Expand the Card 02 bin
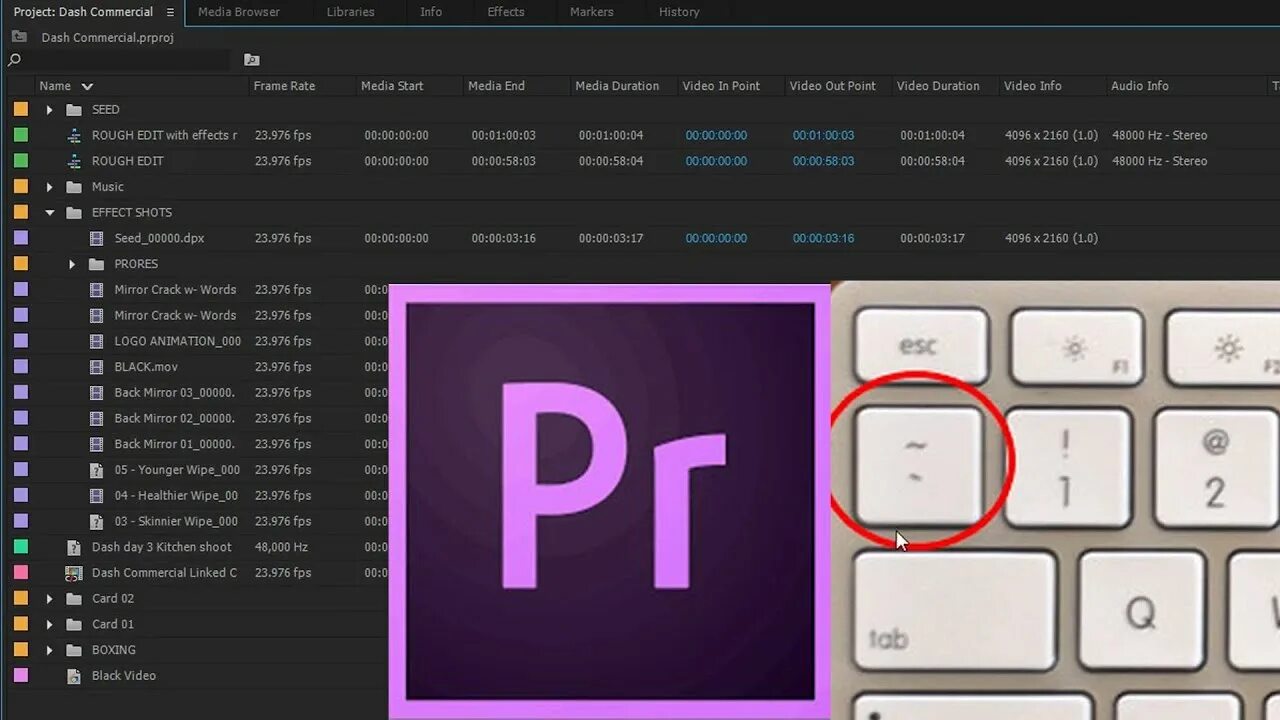The height and width of the screenshot is (720, 1280). coord(49,599)
